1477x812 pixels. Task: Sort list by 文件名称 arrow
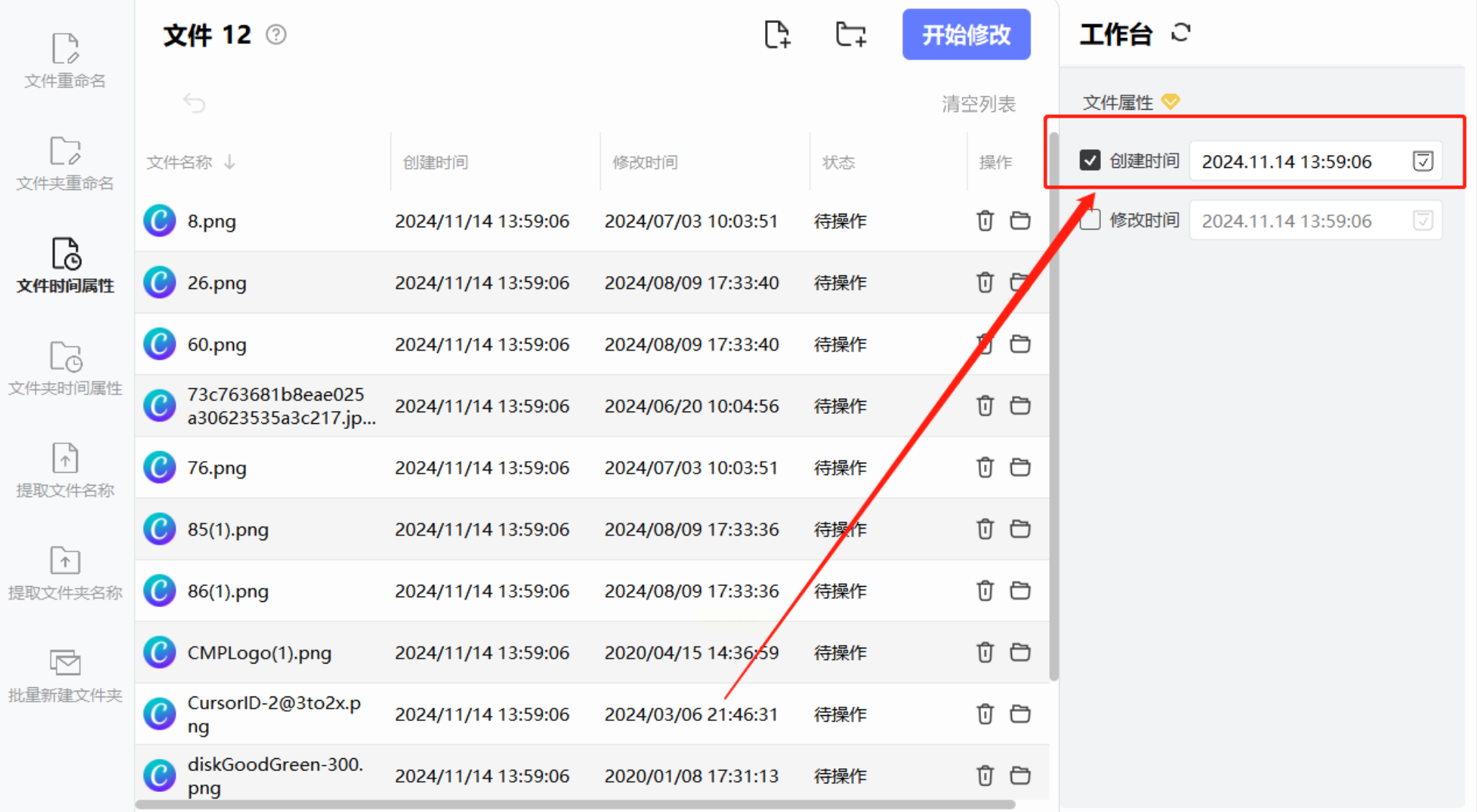coord(230,162)
